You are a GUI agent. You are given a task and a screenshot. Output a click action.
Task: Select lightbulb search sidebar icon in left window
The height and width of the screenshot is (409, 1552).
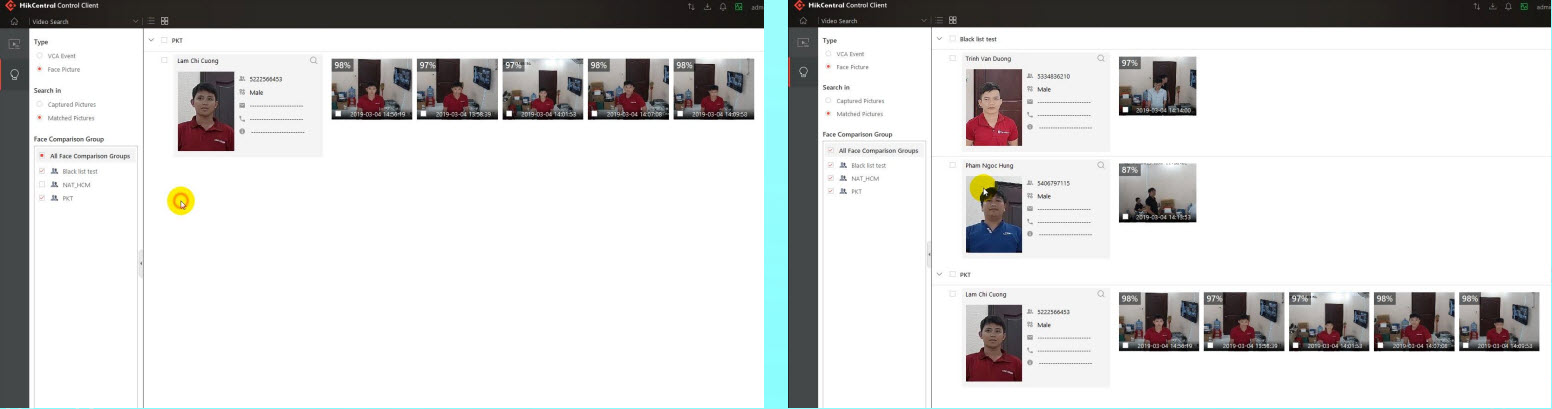coord(15,74)
